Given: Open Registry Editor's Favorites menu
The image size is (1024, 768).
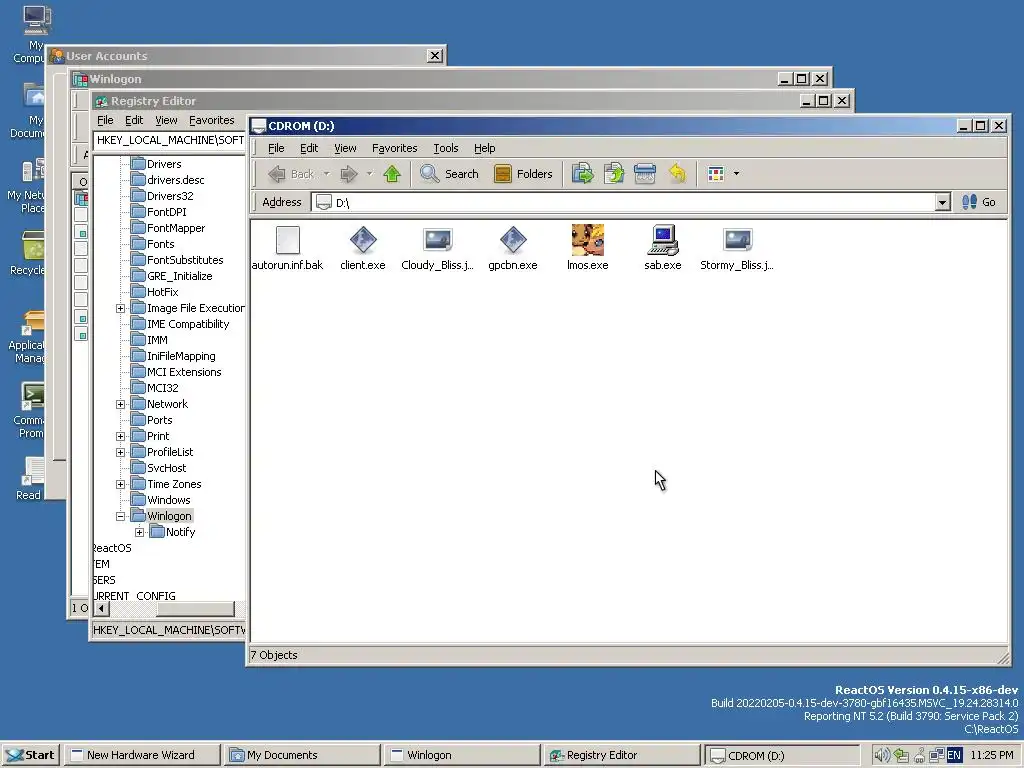Looking at the screenshot, I should [x=212, y=120].
